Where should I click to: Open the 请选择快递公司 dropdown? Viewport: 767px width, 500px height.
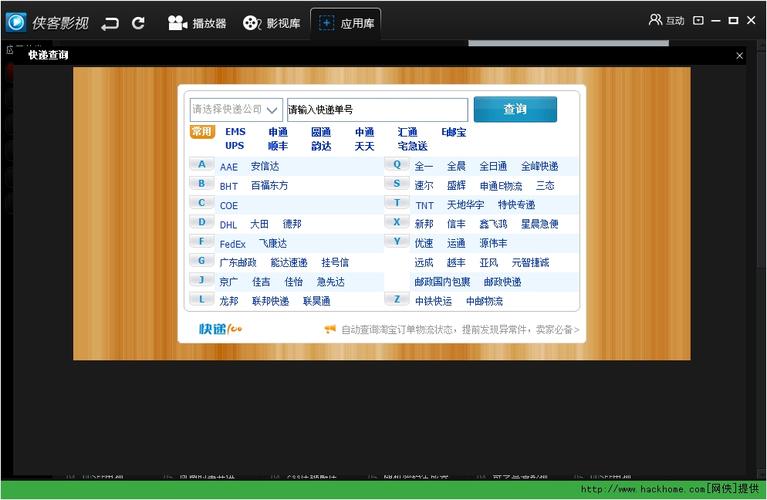pos(236,110)
